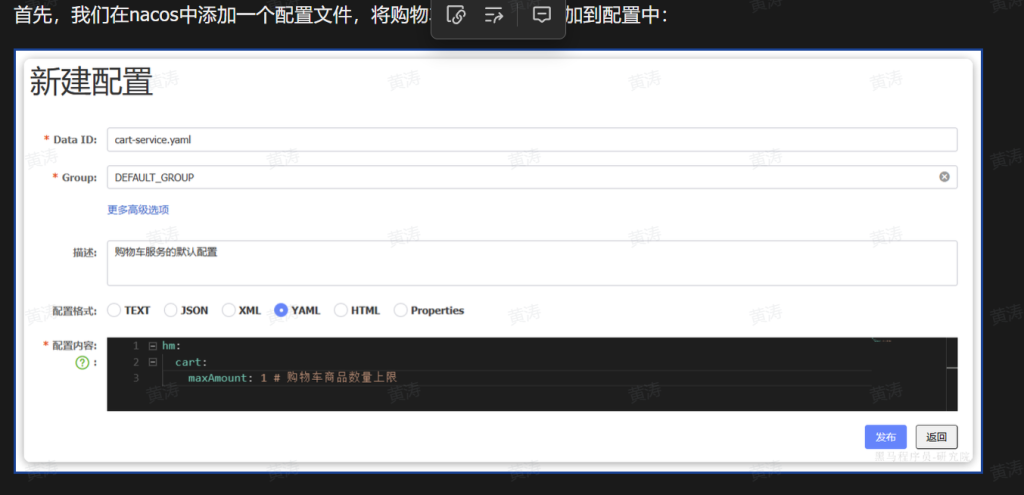Viewport: 1024px width, 495px height.
Task: Select the Properties format radio button
Action: click(401, 310)
